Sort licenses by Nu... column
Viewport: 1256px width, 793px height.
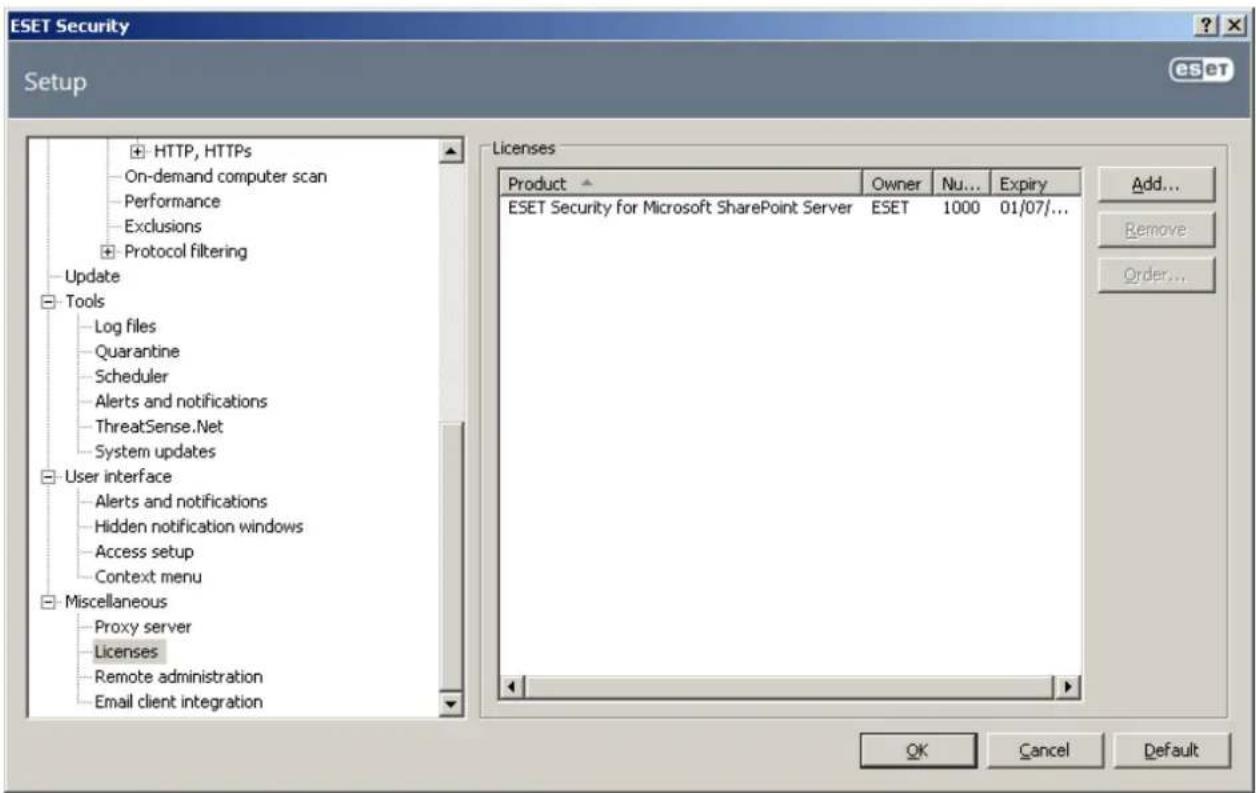pos(961,184)
